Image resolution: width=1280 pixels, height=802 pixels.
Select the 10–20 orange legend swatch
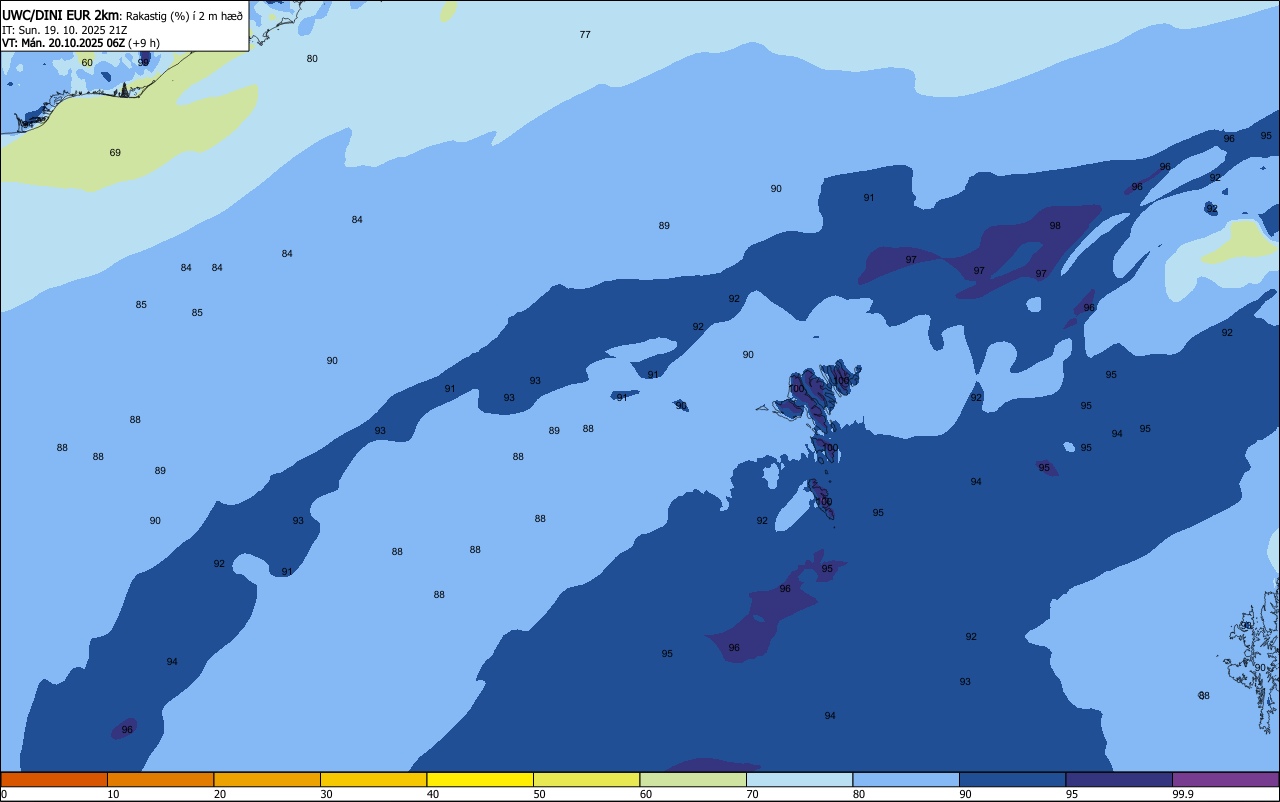pyautogui.click(x=161, y=779)
